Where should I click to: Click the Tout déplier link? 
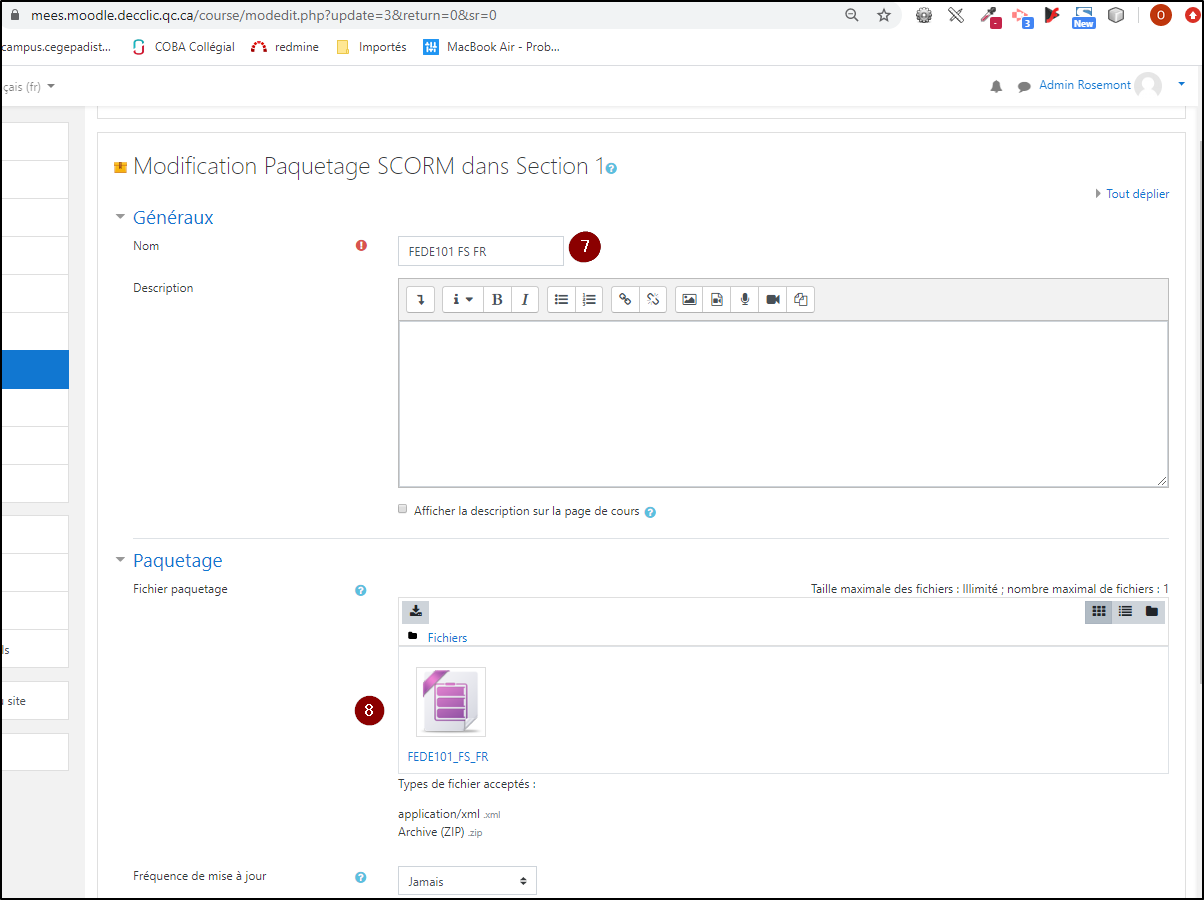point(1136,194)
